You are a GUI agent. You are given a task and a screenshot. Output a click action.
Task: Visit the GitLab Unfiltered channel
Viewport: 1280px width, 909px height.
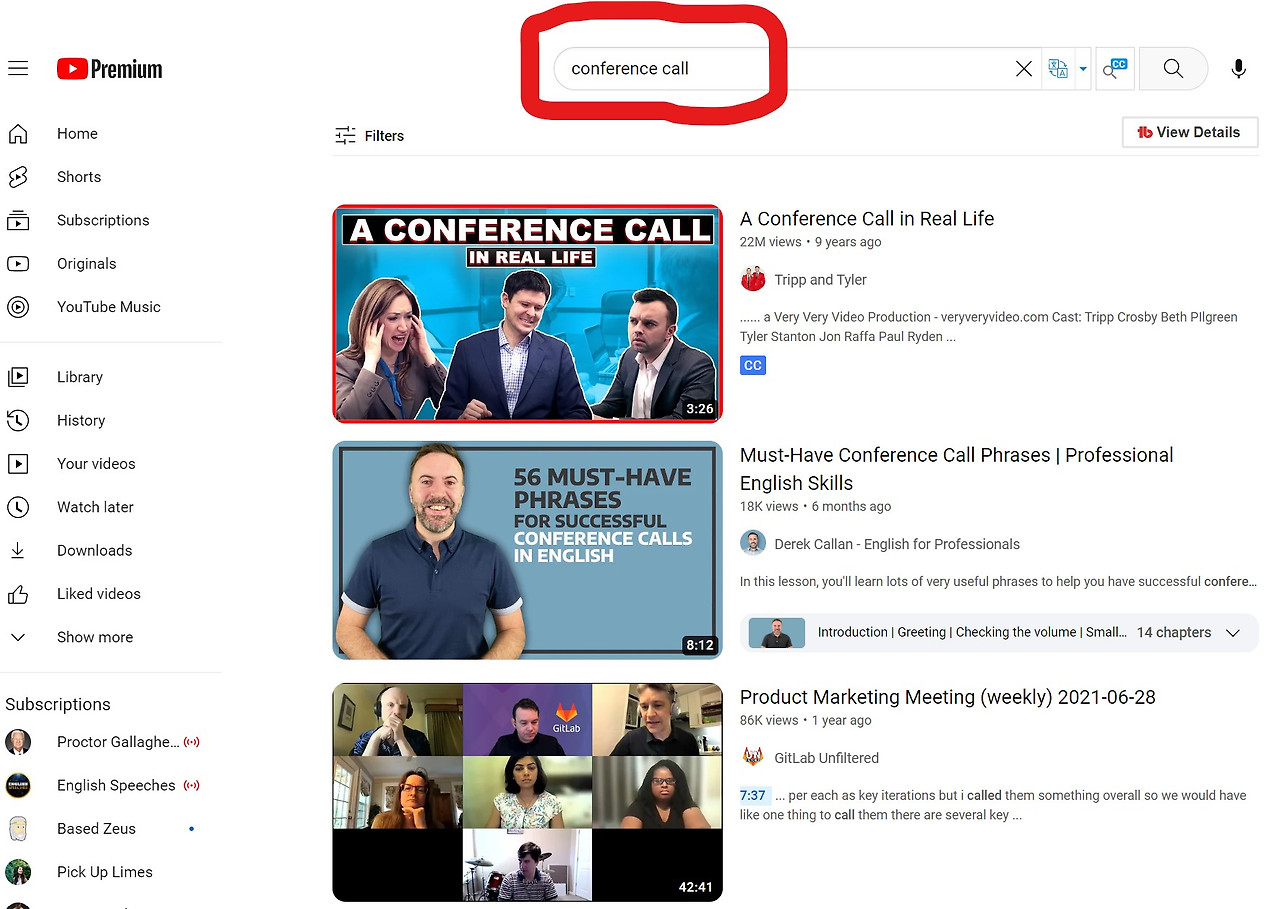(x=827, y=758)
